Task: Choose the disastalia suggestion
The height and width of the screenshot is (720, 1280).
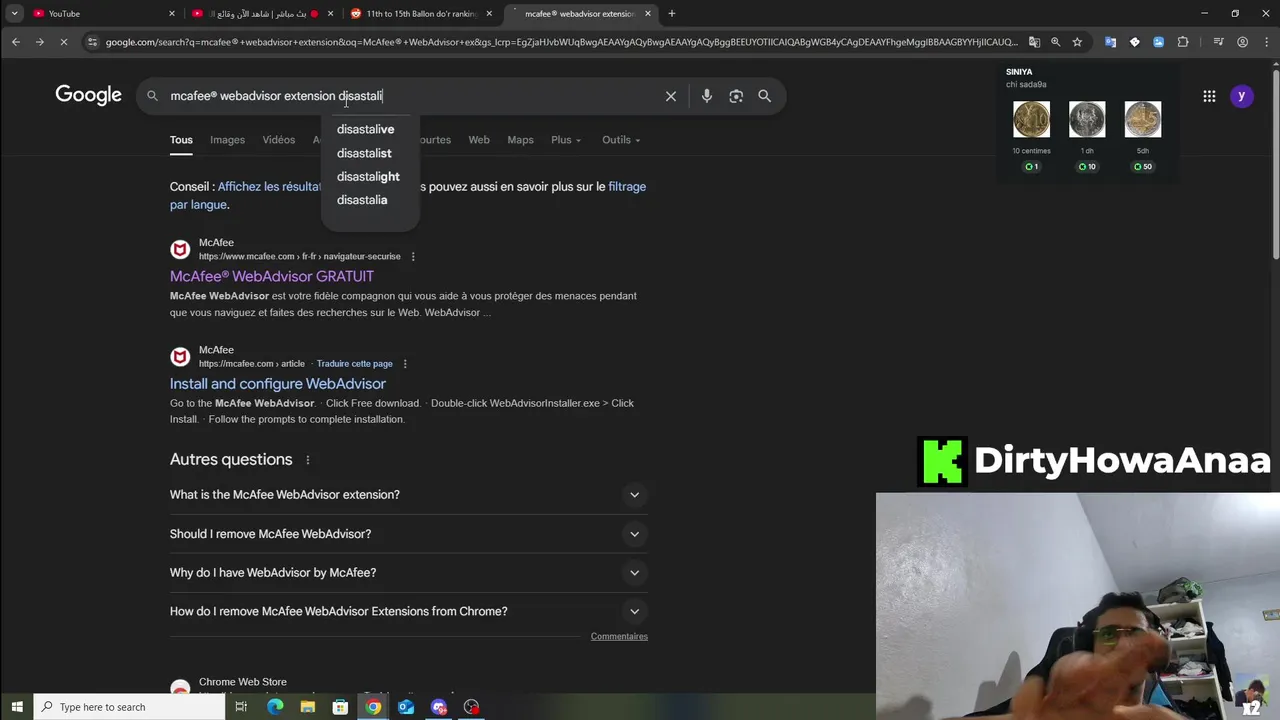Action: (x=362, y=200)
